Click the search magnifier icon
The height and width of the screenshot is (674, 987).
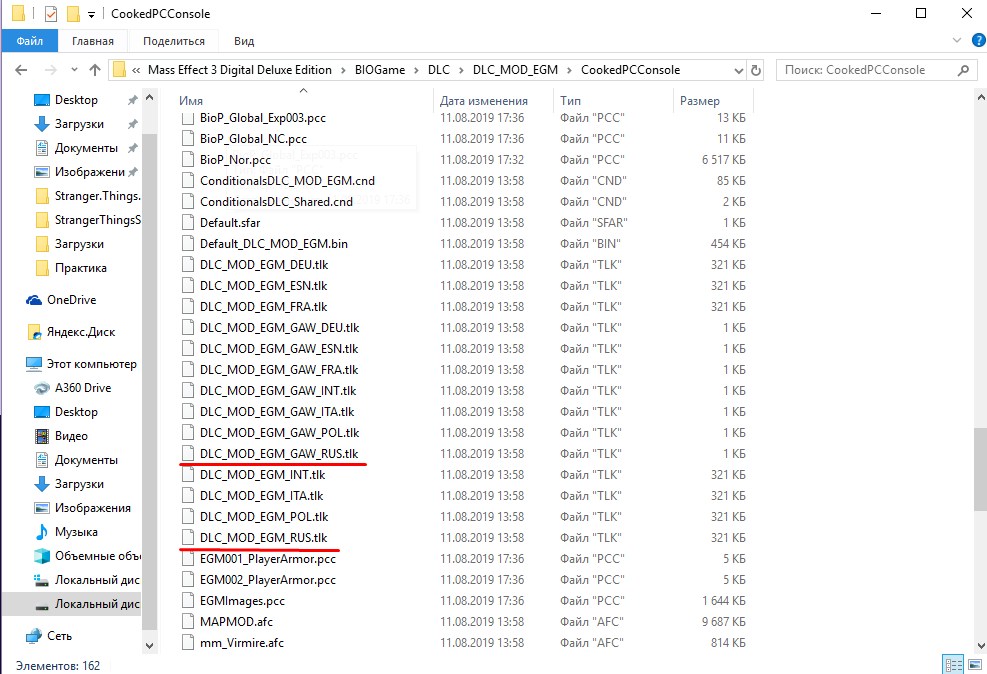963,70
